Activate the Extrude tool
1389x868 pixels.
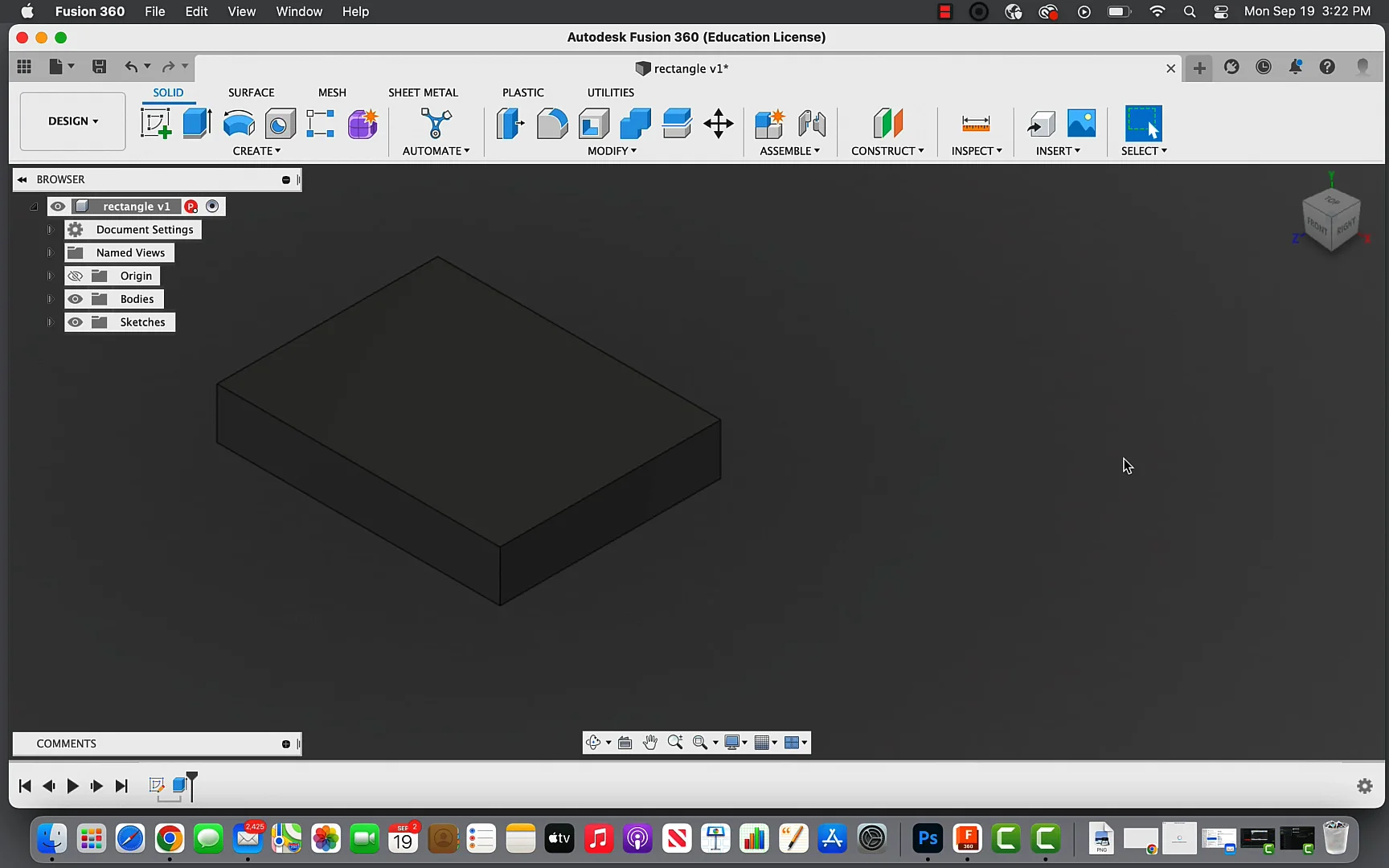pyautogui.click(x=197, y=123)
